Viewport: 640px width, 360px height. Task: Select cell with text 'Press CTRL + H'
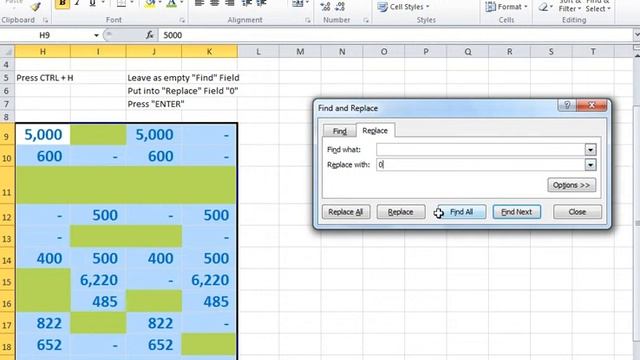pyautogui.click(x=42, y=78)
